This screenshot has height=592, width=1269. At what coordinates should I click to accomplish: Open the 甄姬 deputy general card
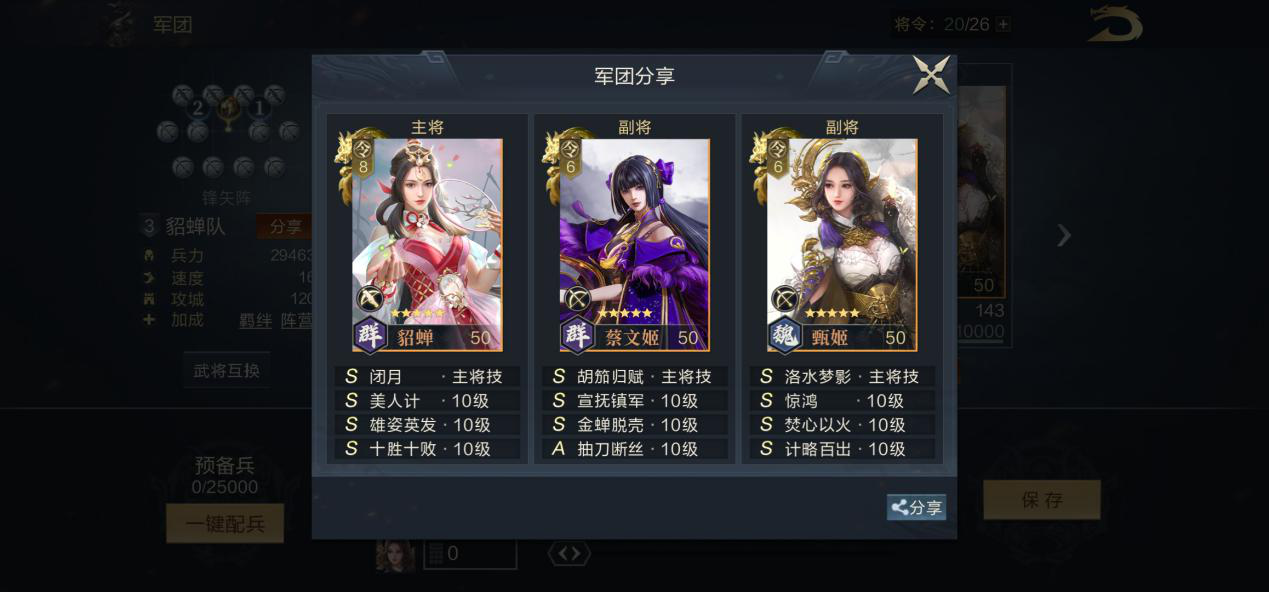tap(842, 245)
